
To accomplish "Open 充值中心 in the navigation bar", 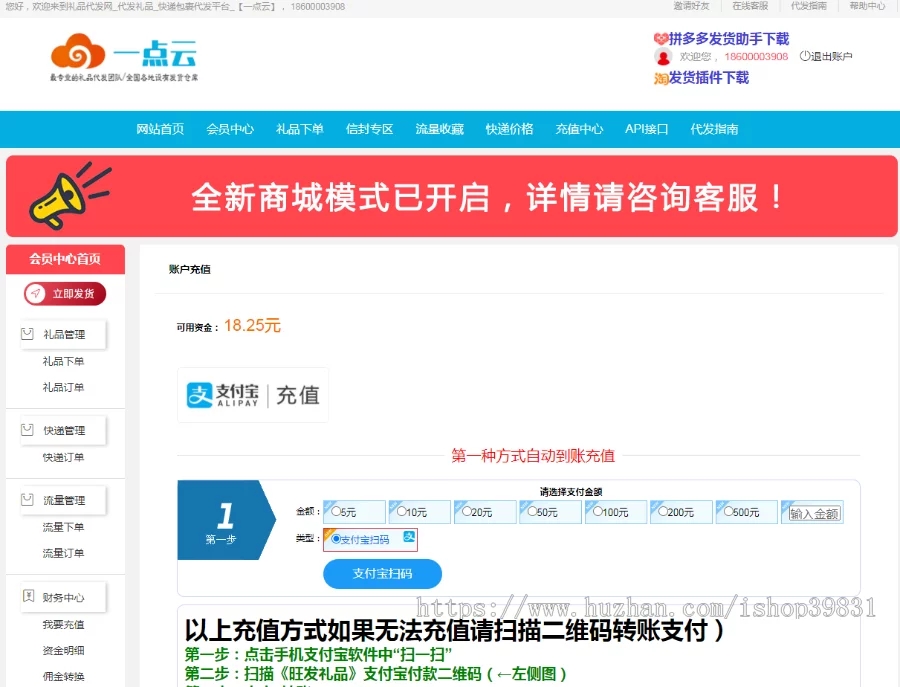I will point(579,129).
